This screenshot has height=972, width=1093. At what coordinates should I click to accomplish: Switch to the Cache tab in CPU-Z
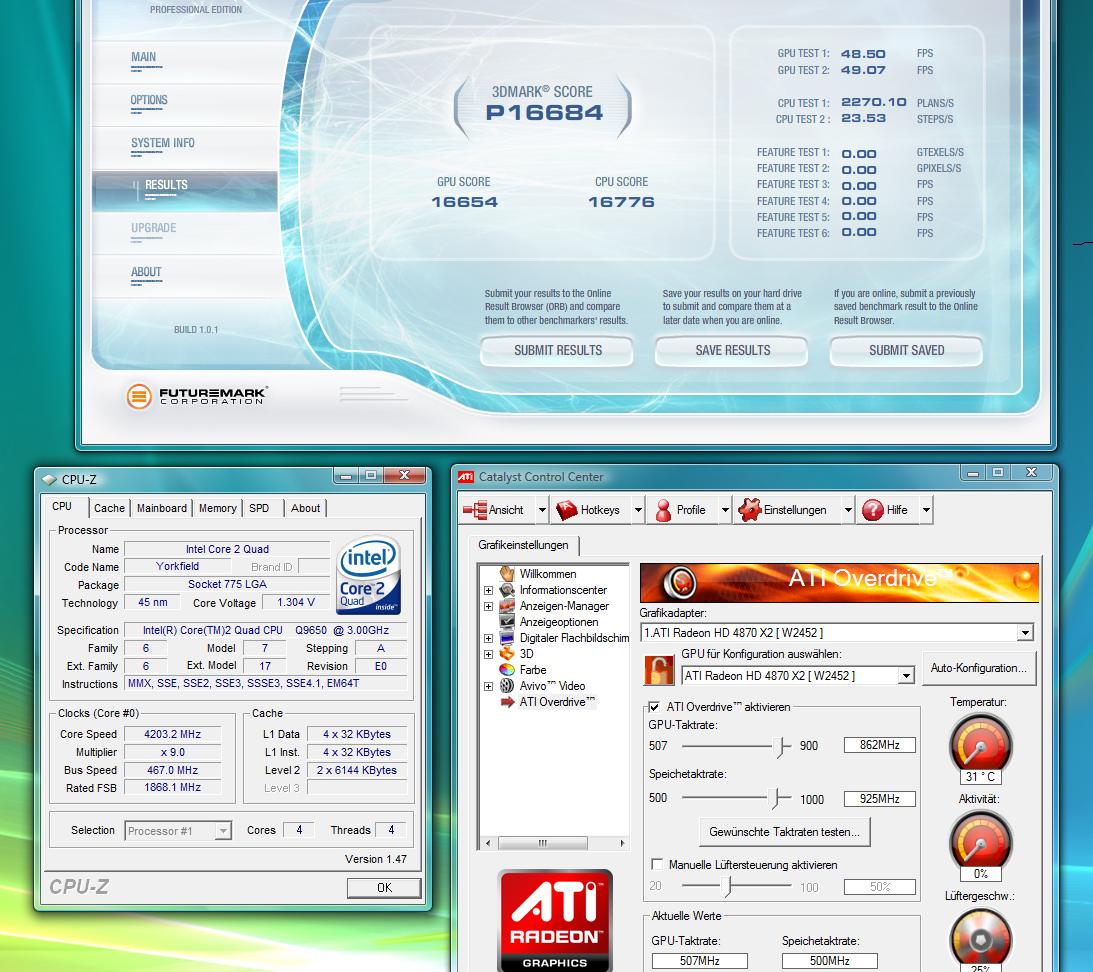click(109, 508)
